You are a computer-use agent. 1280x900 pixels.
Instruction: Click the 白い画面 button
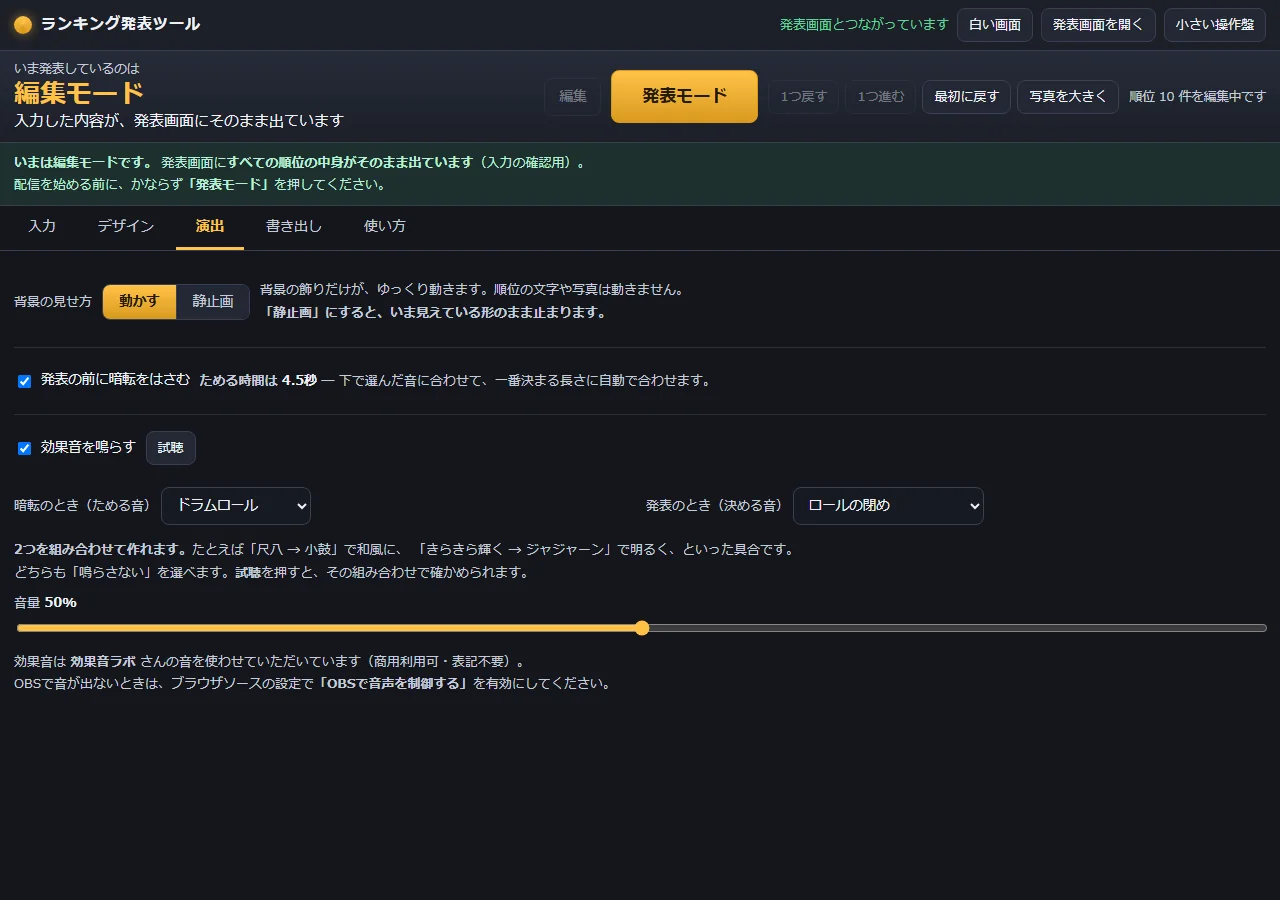tap(995, 25)
